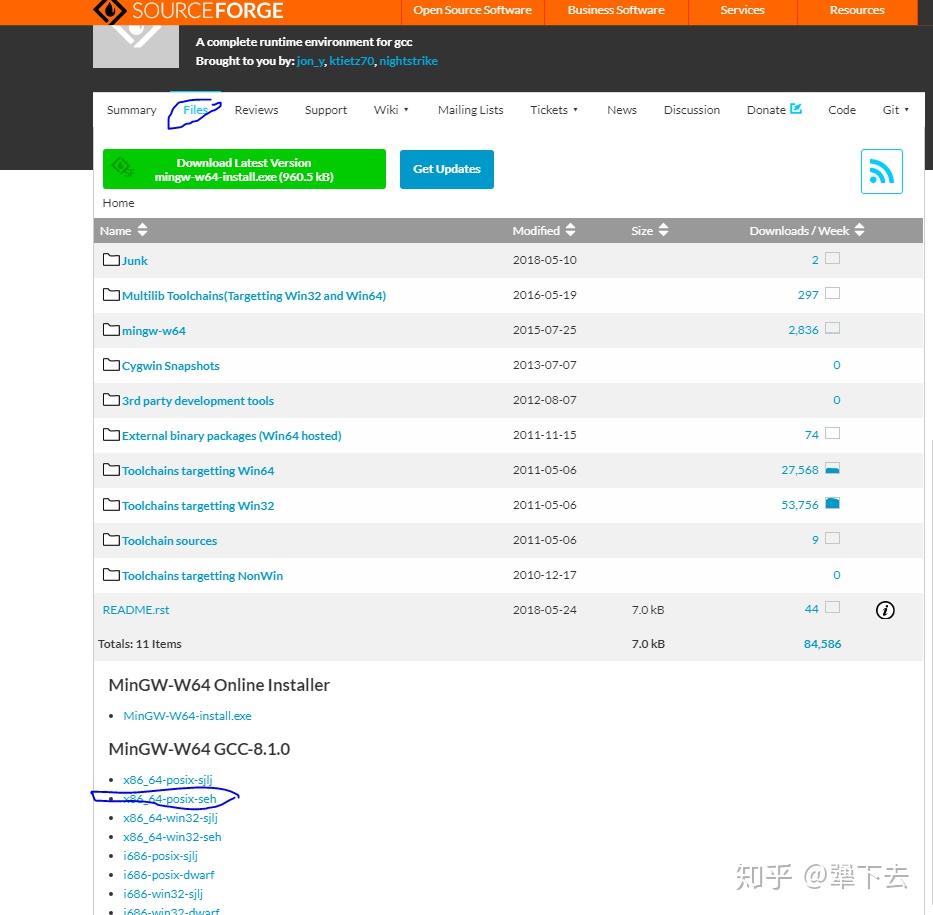Screen dimensions: 933x915
Task: Click the project logo thumbnail
Action: pyautogui.click(x=136, y=46)
